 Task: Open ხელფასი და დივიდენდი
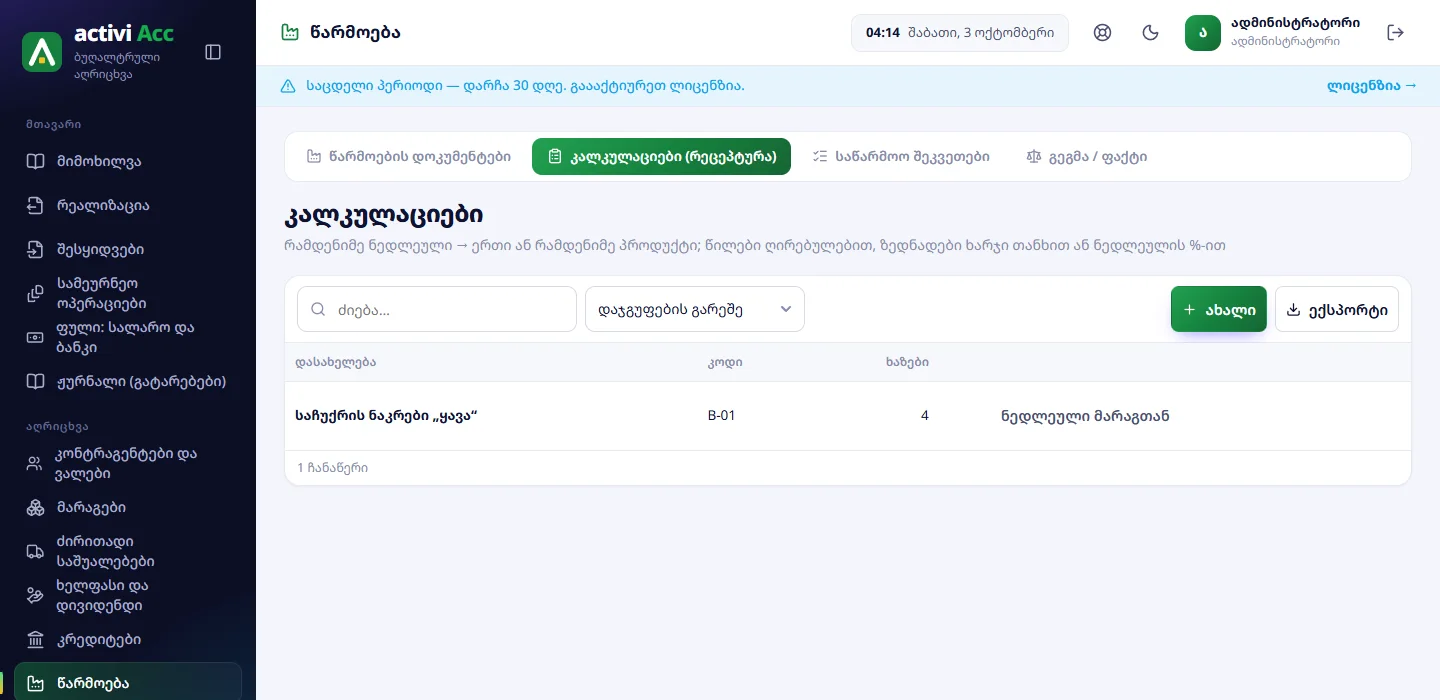point(128,596)
